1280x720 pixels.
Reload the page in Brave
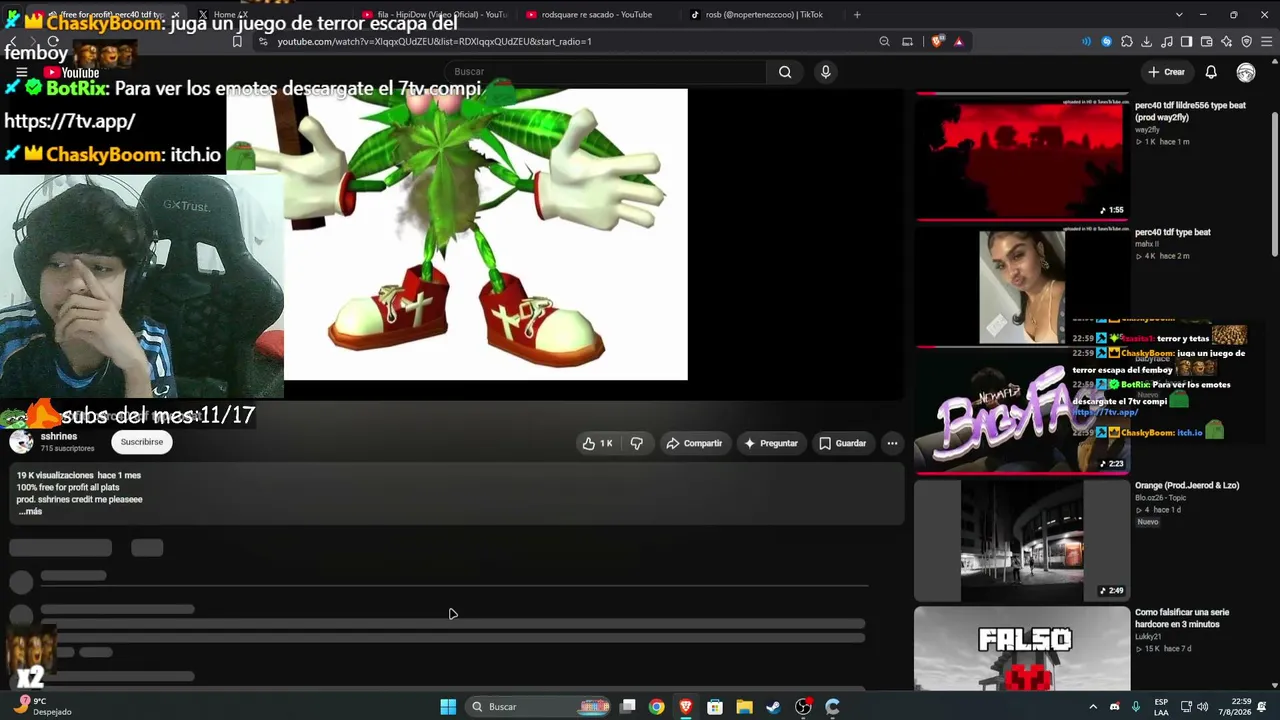point(52,42)
